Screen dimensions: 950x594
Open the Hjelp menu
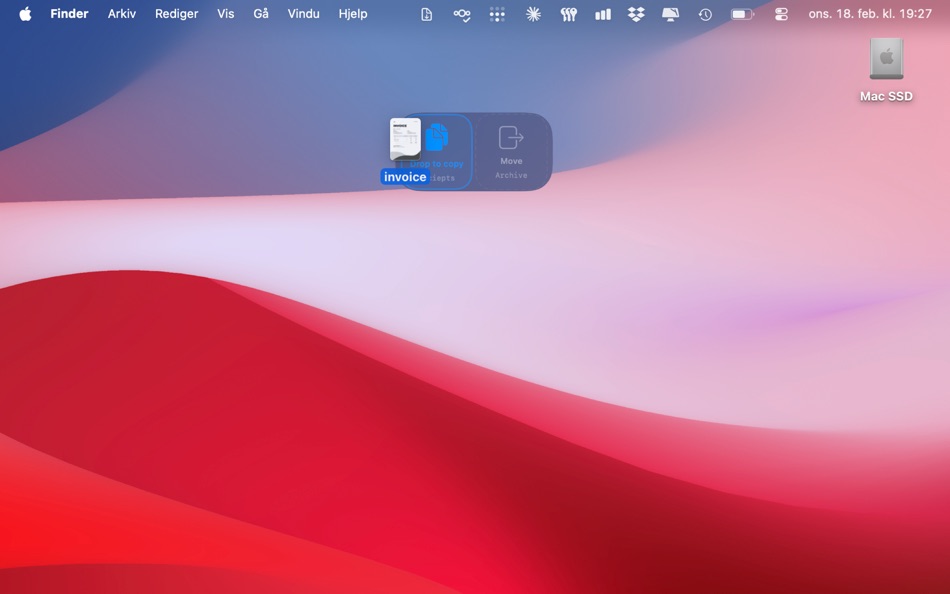(352, 14)
